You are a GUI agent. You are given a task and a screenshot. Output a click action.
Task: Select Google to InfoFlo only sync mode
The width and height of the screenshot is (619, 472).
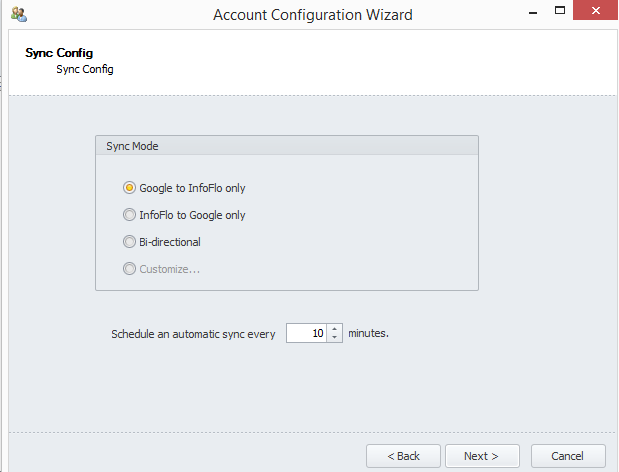pos(129,187)
